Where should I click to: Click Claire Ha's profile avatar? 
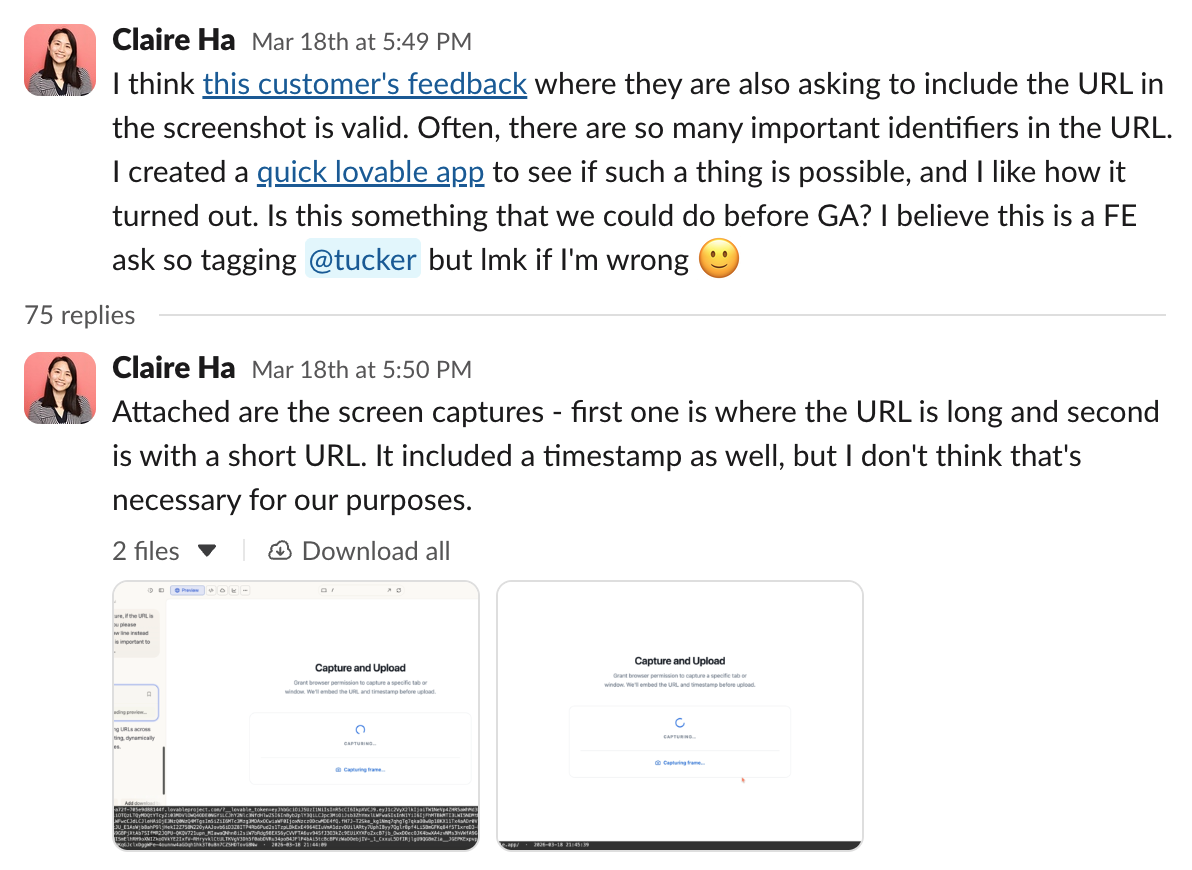pyautogui.click(x=59, y=60)
